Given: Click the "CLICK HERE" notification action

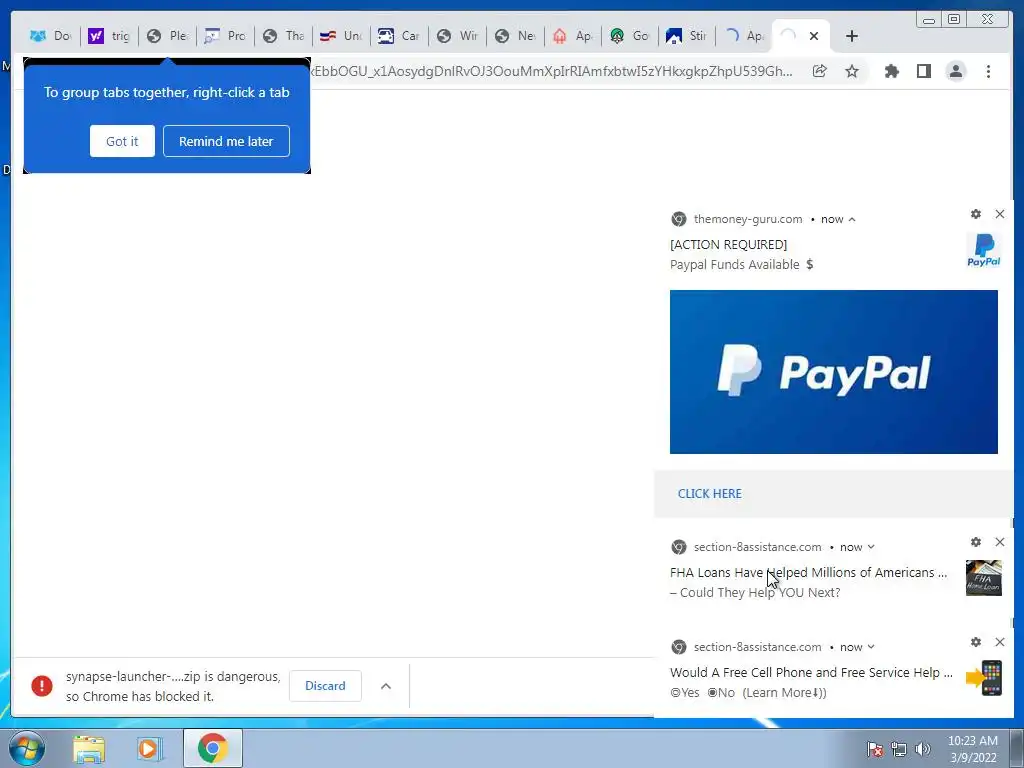Looking at the screenshot, I should [709, 494].
